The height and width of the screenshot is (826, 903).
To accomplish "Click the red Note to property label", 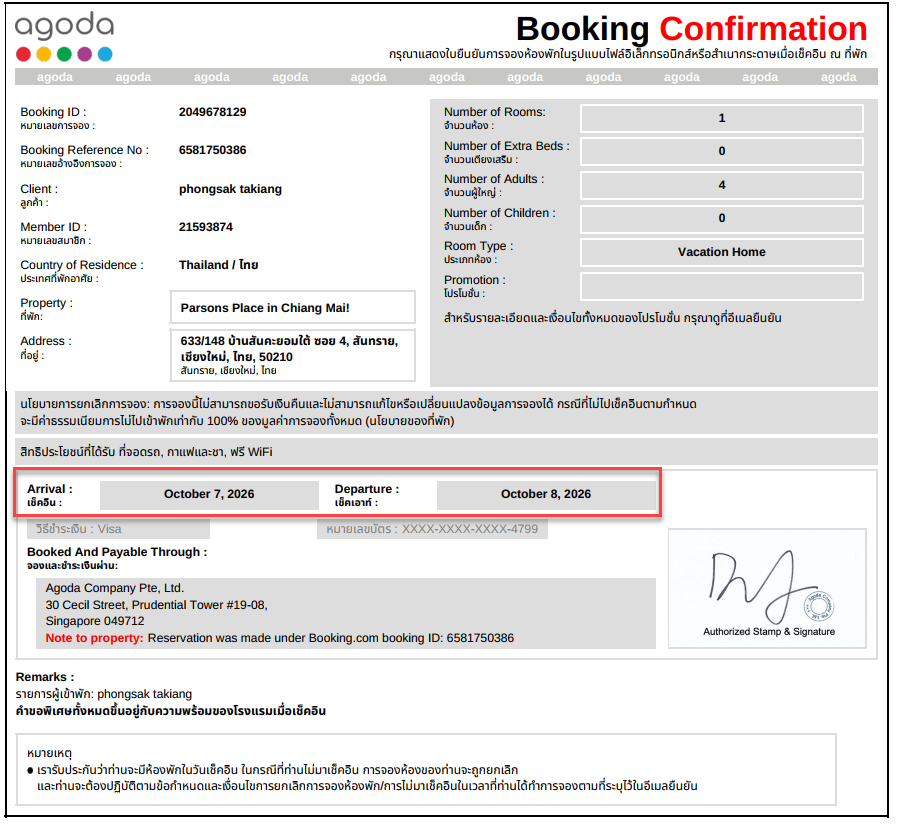I will 94,638.
